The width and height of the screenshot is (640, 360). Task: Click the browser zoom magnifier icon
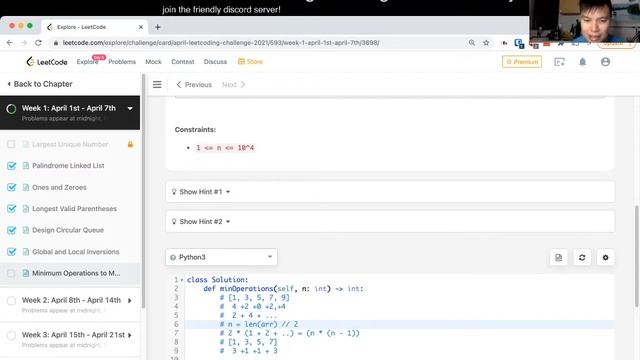[x=472, y=42]
